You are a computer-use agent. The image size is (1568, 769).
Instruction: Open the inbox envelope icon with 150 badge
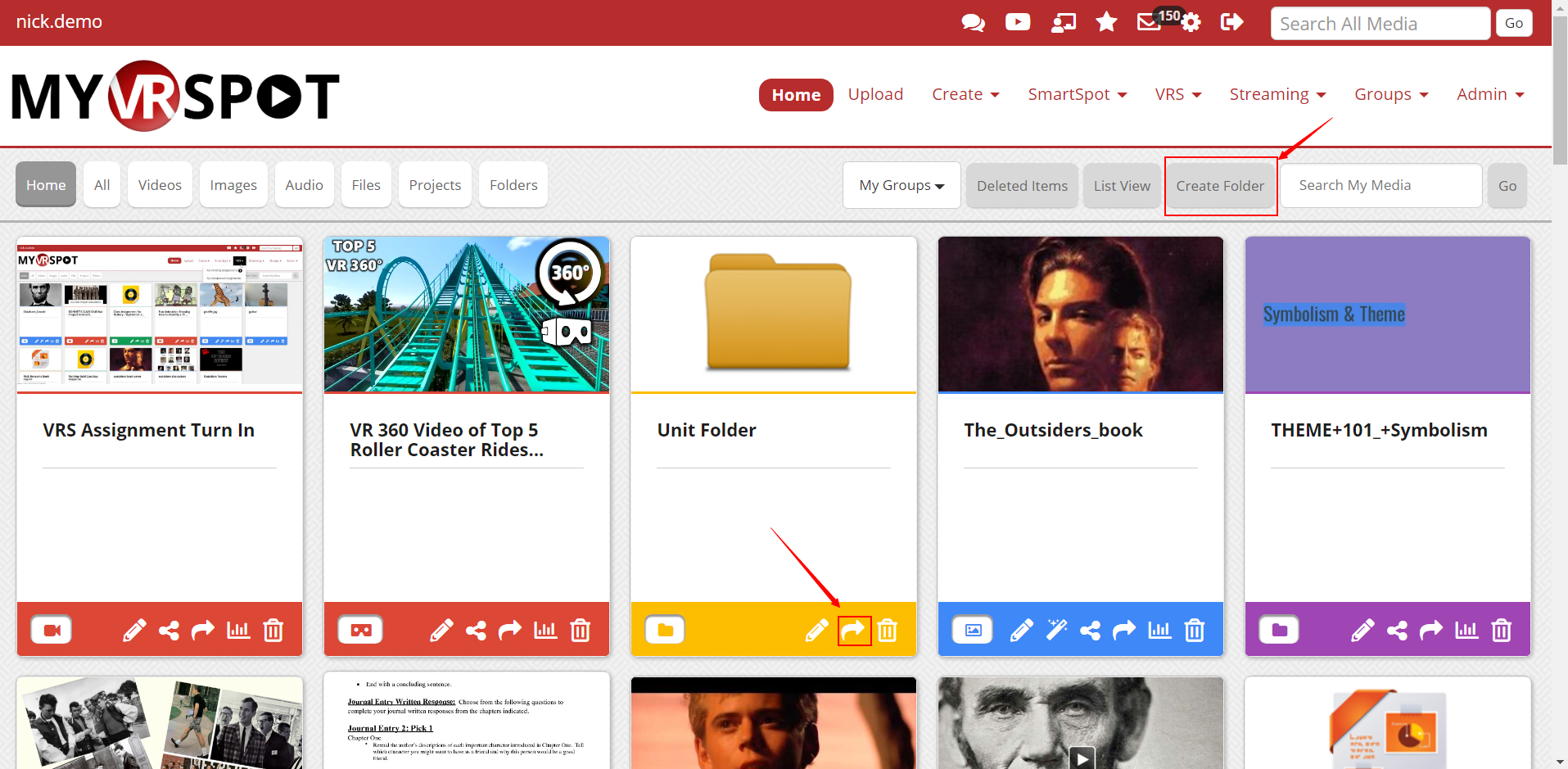click(1149, 23)
